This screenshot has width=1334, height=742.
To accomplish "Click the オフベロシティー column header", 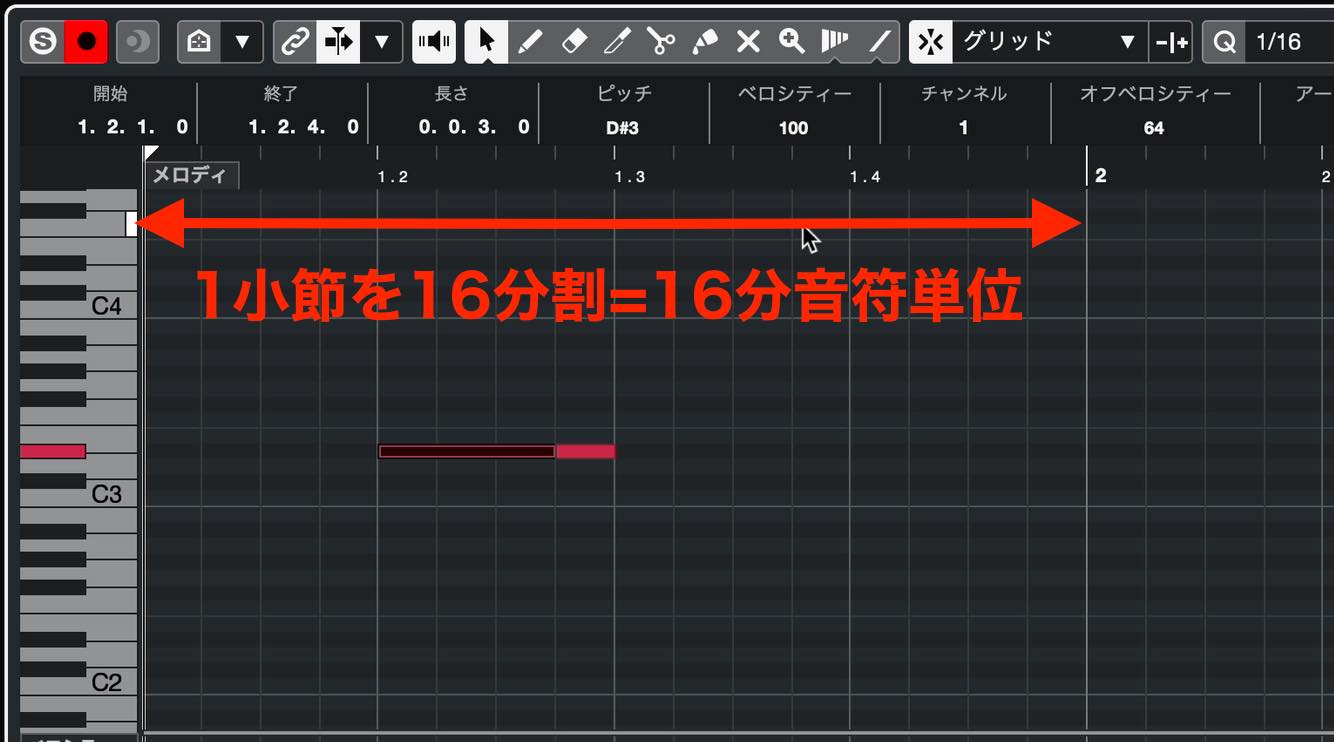I will point(1155,94).
